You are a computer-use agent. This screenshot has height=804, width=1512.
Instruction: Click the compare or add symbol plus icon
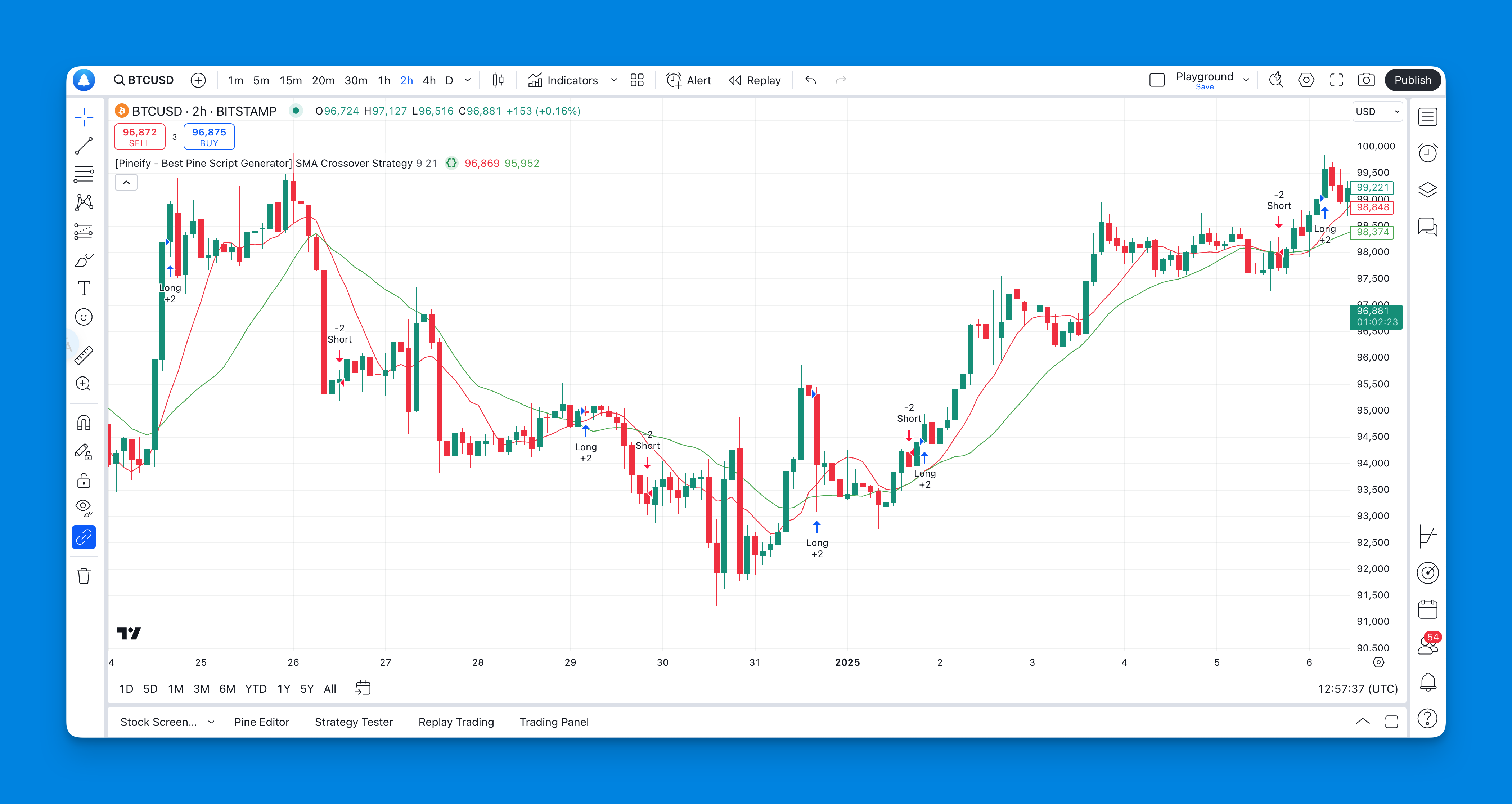click(198, 80)
